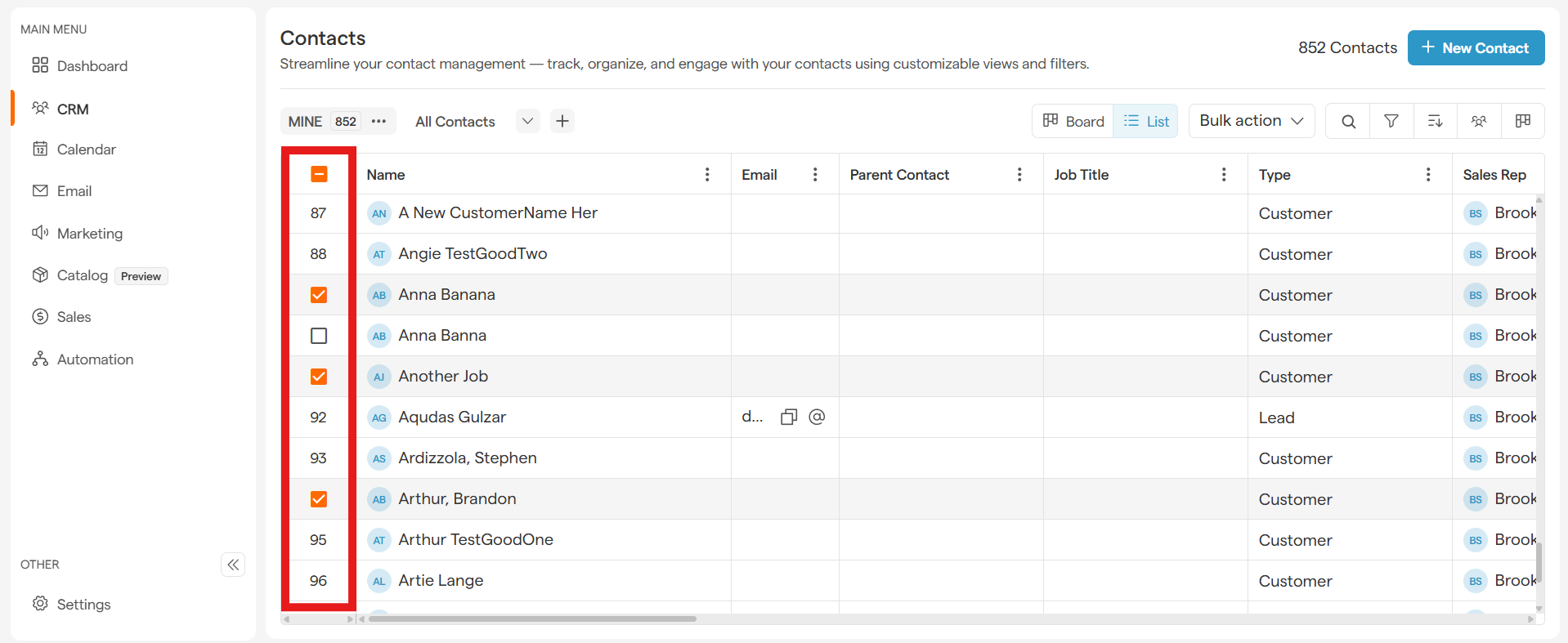Check the Anna Banna row checkbox
1568x643 pixels.
319,336
